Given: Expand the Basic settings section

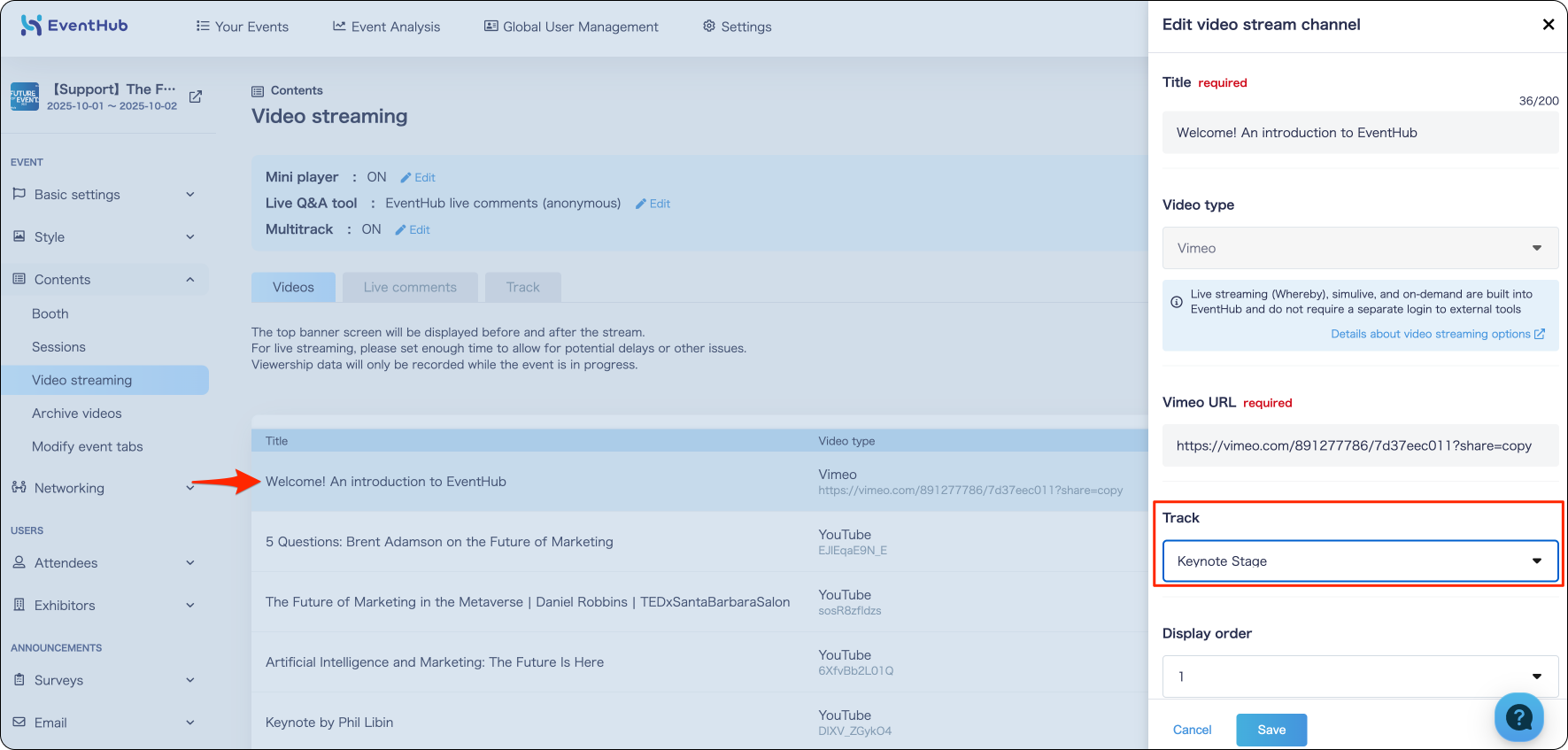Looking at the screenshot, I should pyautogui.click(x=190, y=194).
